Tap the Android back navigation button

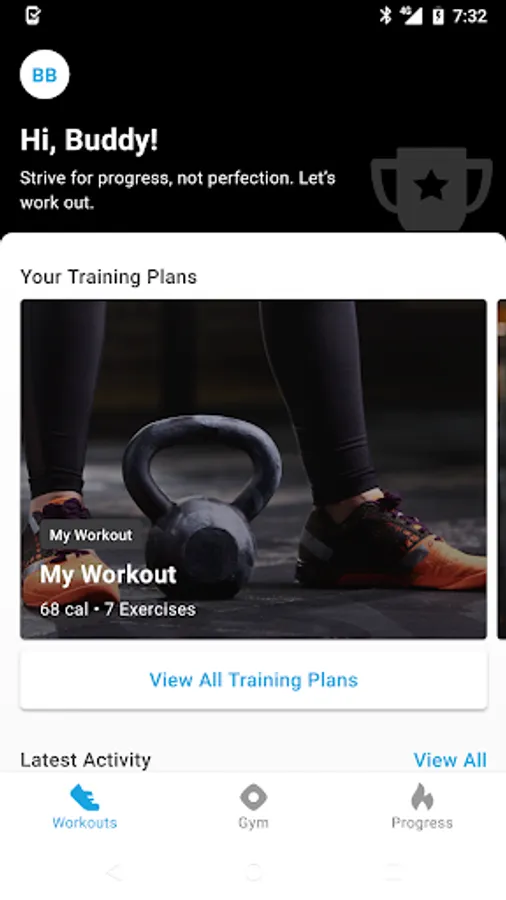click(114, 872)
